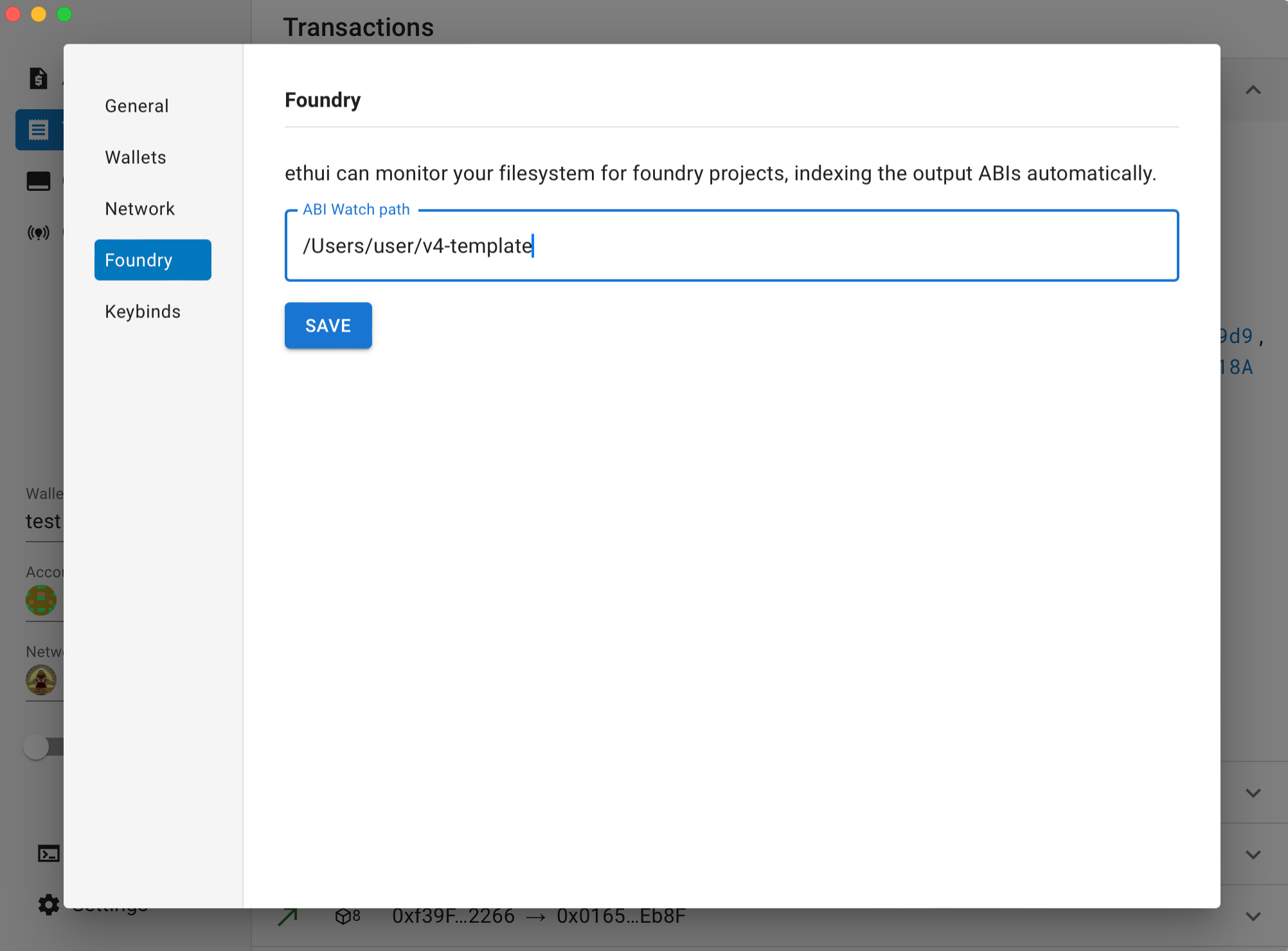The height and width of the screenshot is (951, 1288).
Task: Click the 0x0165...Eb8F recipient address
Action: pyautogui.click(x=621, y=916)
